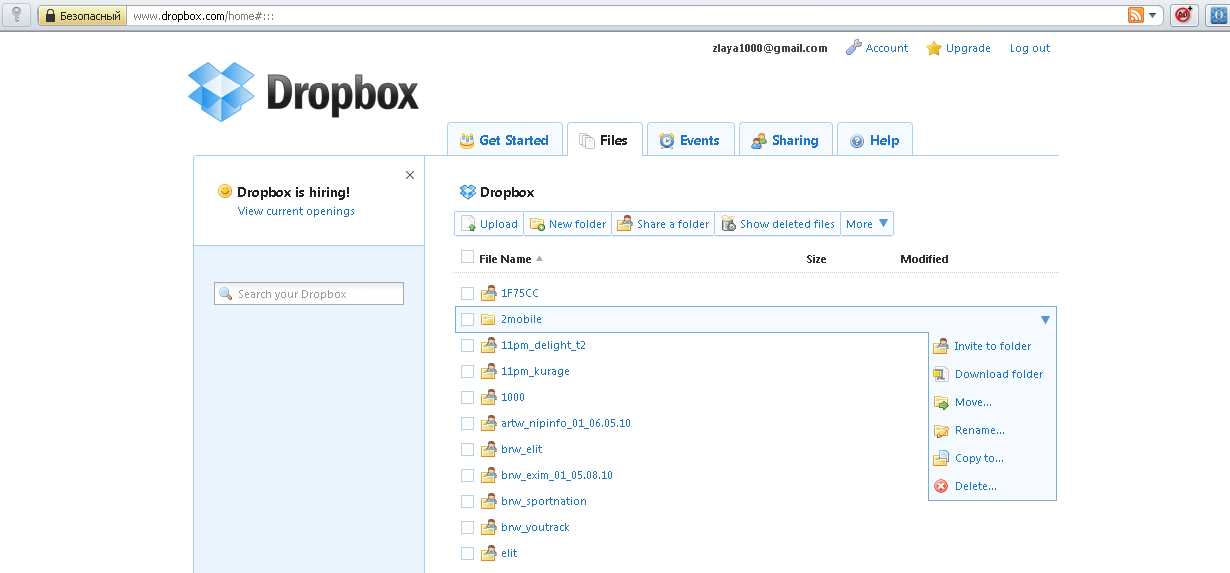Sort by the Modified column header
The width and height of the screenshot is (1230, 573).
click(x=924, y=259)
